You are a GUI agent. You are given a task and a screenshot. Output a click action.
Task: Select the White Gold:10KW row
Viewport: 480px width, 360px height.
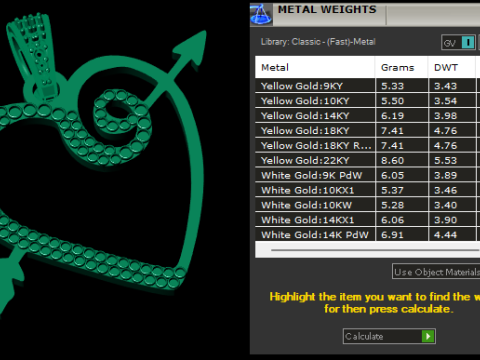coord(368,205)
